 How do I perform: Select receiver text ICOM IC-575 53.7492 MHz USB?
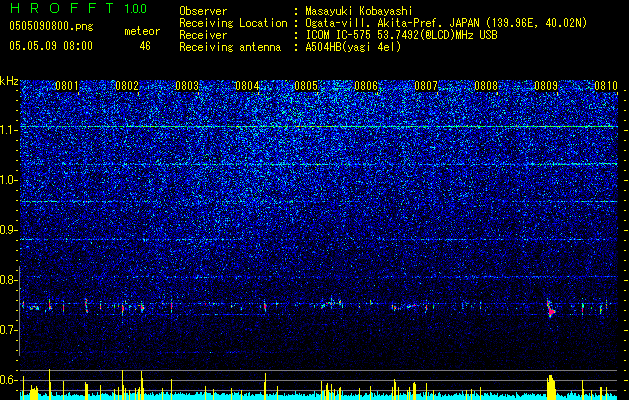[x=401, y=35]
